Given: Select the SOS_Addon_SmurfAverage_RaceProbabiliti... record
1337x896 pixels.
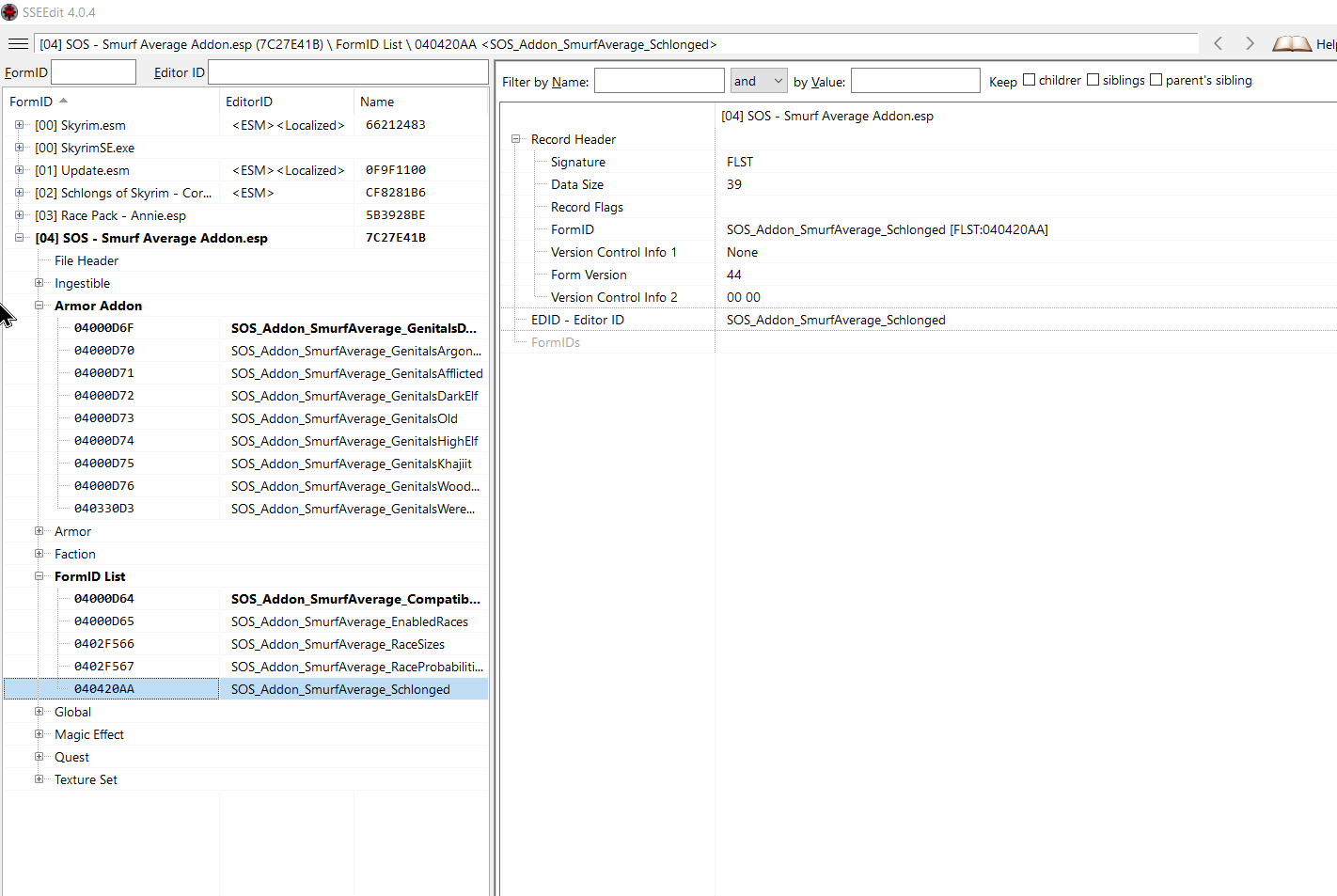Looking at the screenshot, I should click(x=245, y=667).
